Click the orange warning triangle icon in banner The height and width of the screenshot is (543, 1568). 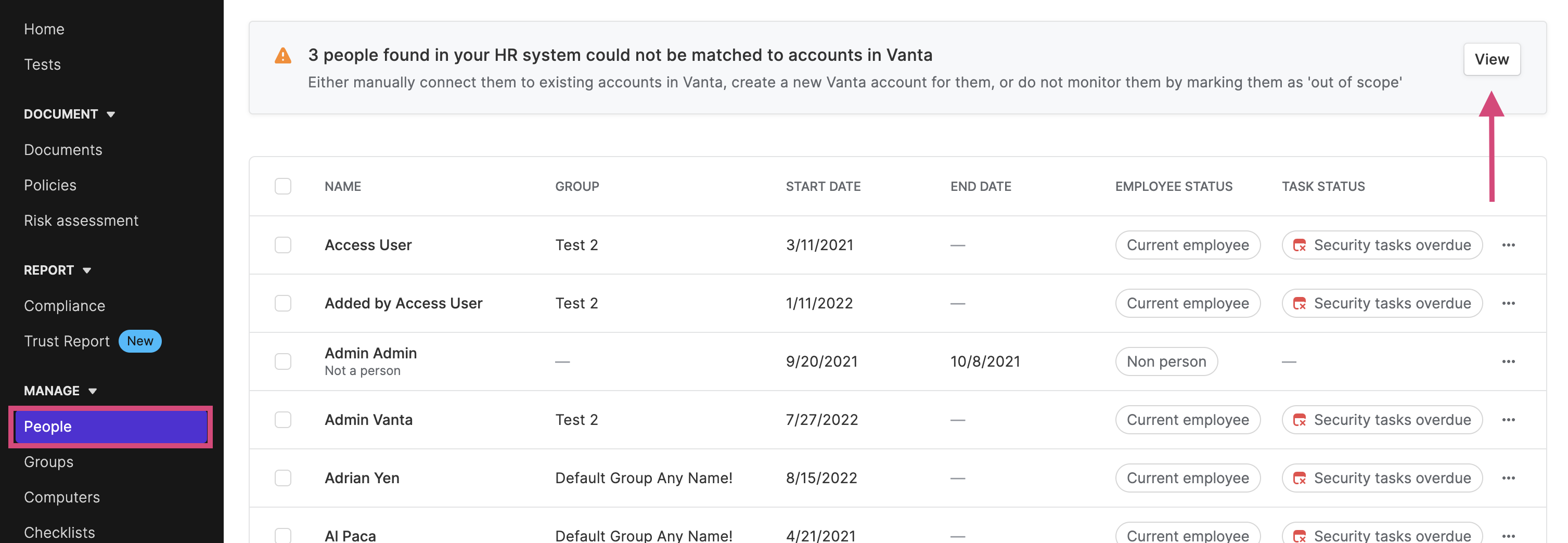point(283,56)
